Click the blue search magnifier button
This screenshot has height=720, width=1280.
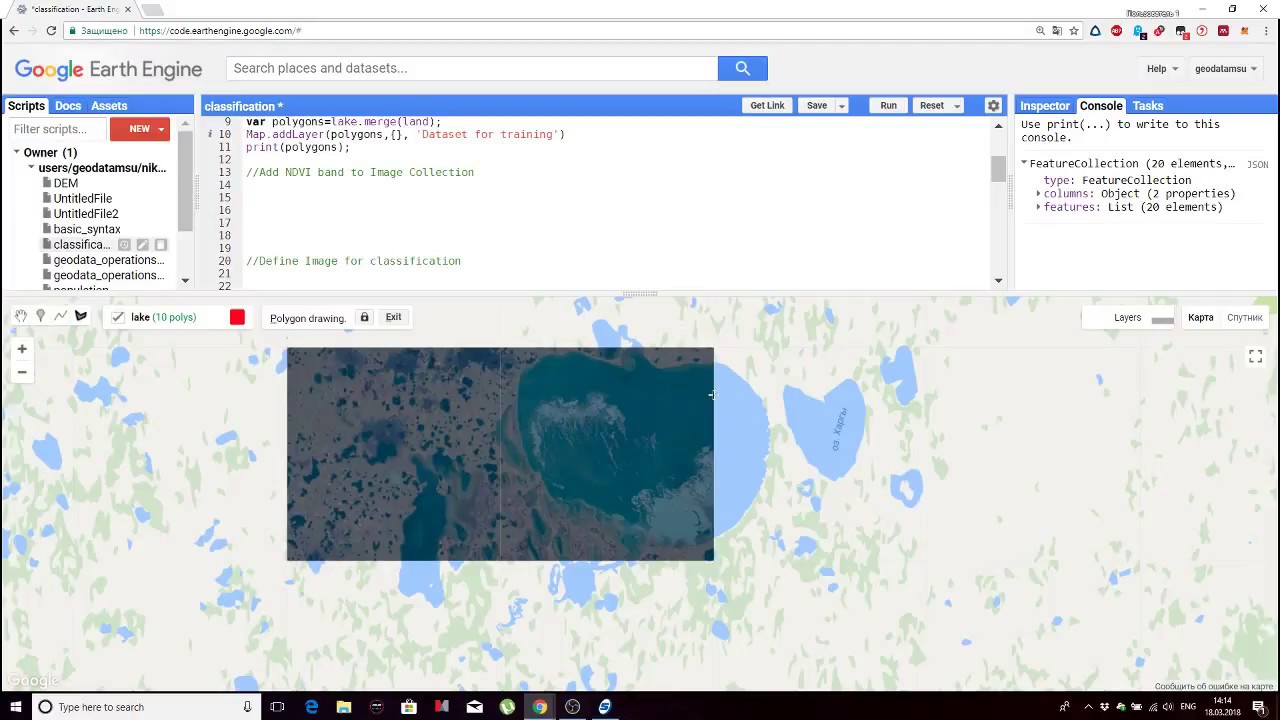click(x=742, y=68)
